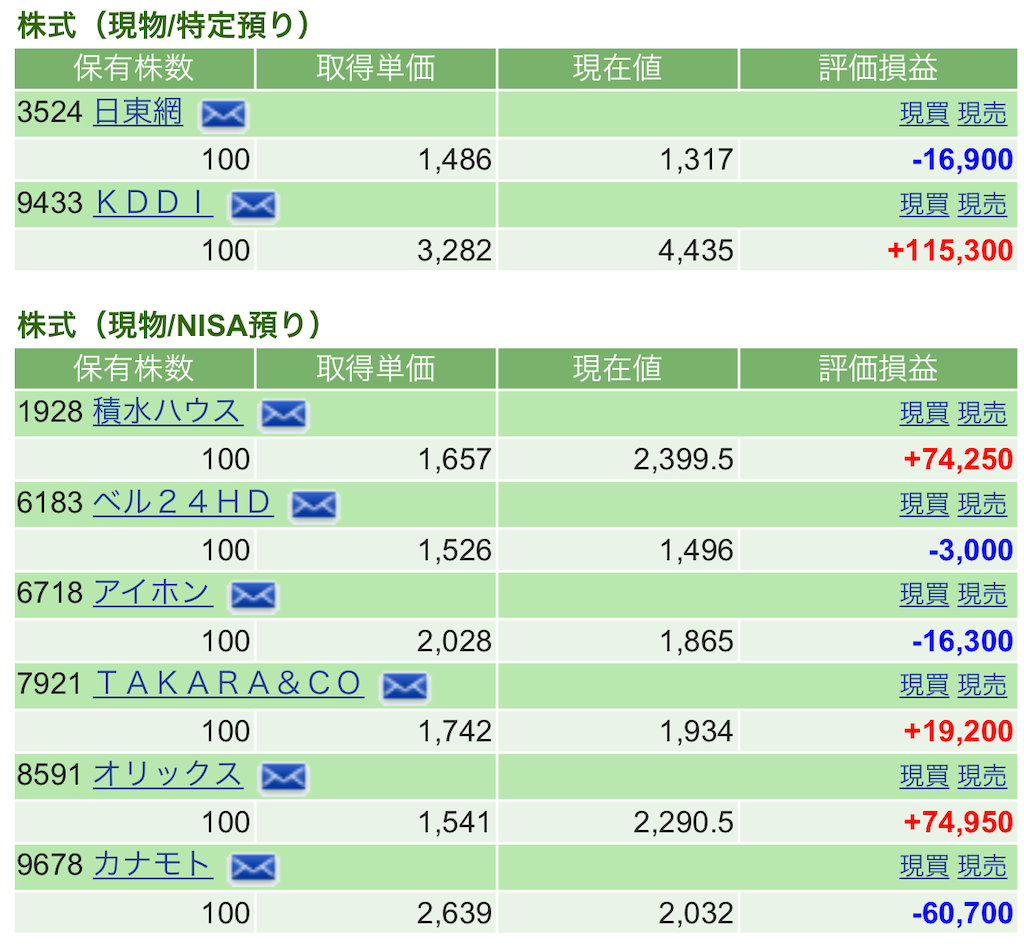
Task: Click 現買 in the カナモト row
Action: [x=924, y=866]
